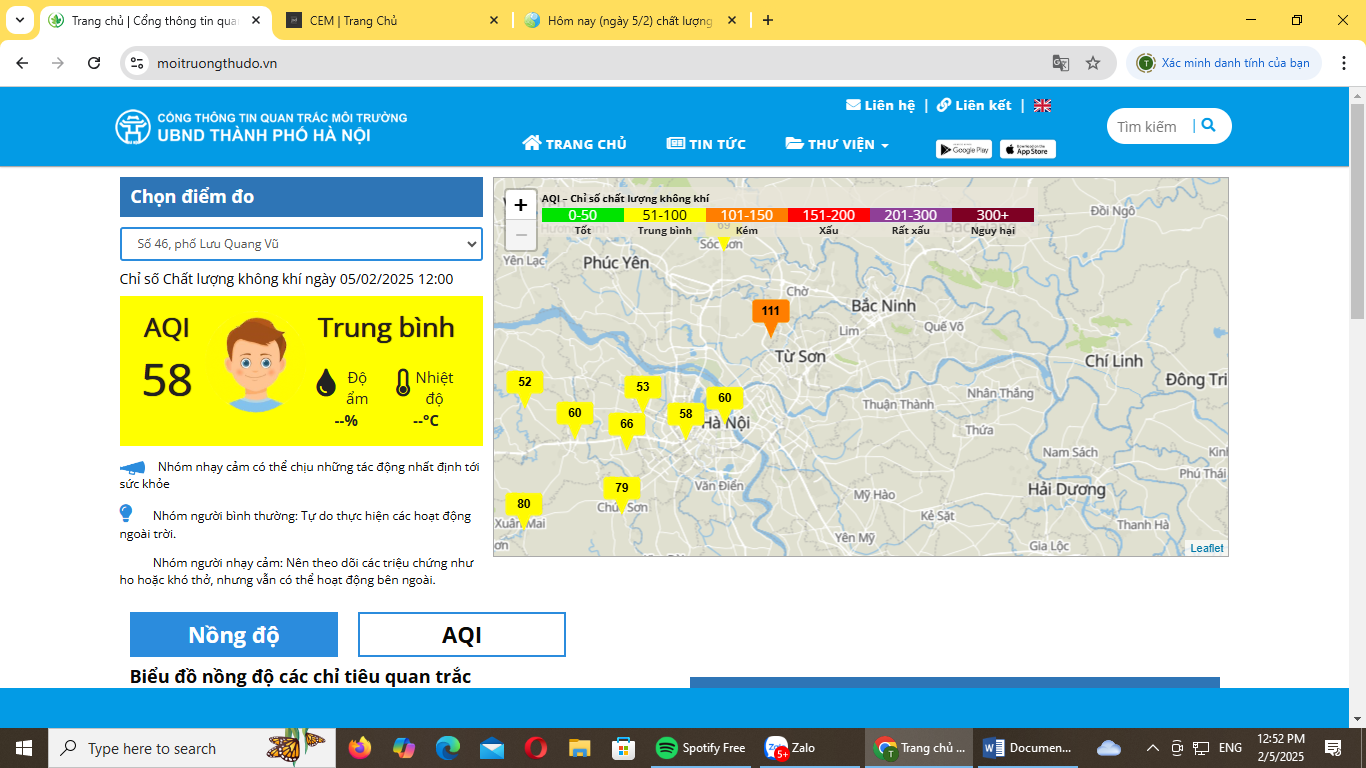Open Firefox from the taskbar
This screenshot has width=1366, height=768.
pyautogui.click(x=360, y=748)
